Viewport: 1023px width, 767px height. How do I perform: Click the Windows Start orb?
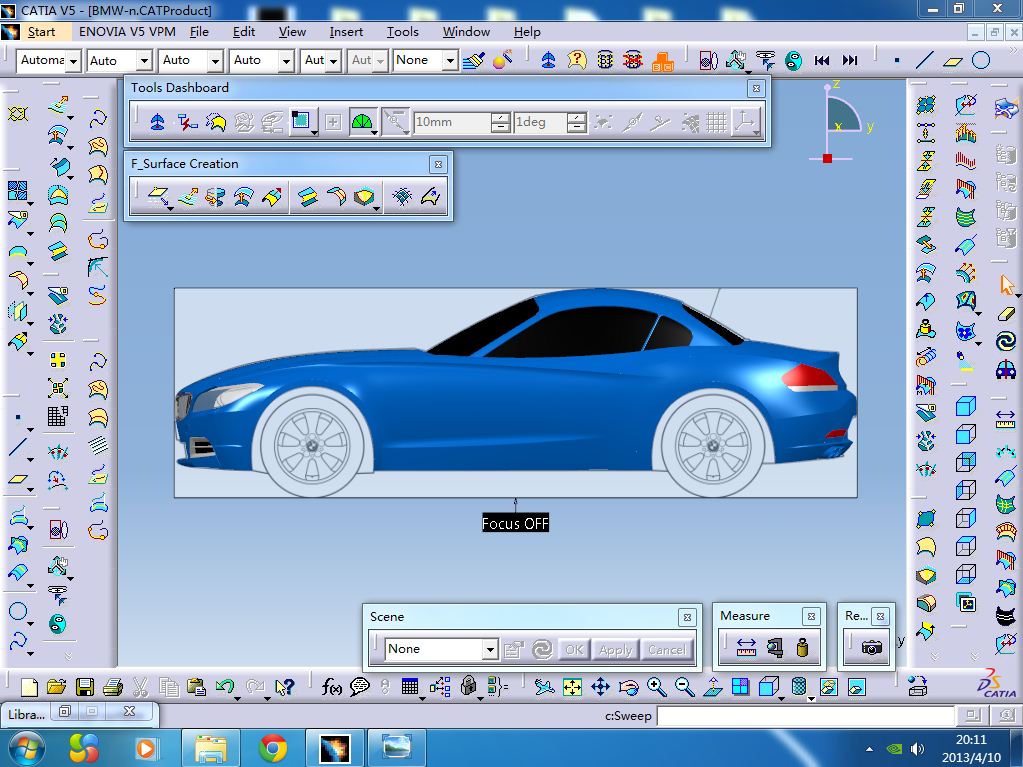coord(25,747)
